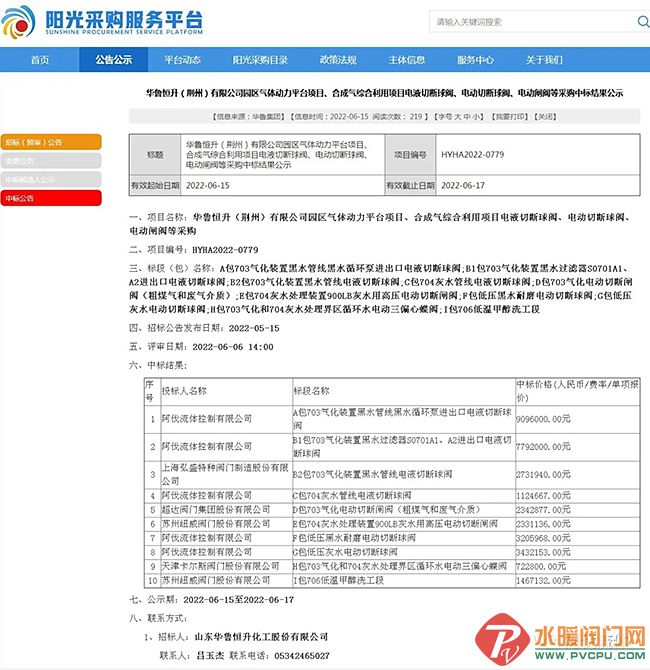Open the 服务中心 navigation tab
Viewport: 650px width, 670px height.
(x=476, y=60)
